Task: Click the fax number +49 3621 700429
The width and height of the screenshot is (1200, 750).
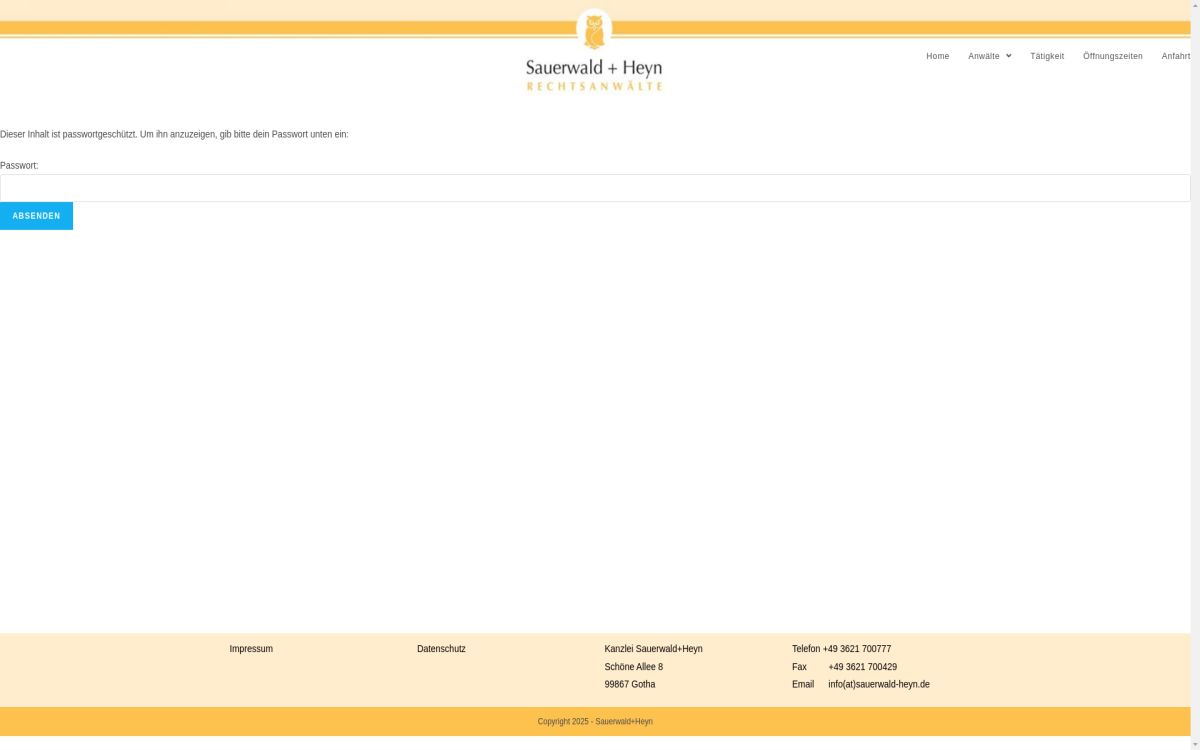Action: point(862,667)
